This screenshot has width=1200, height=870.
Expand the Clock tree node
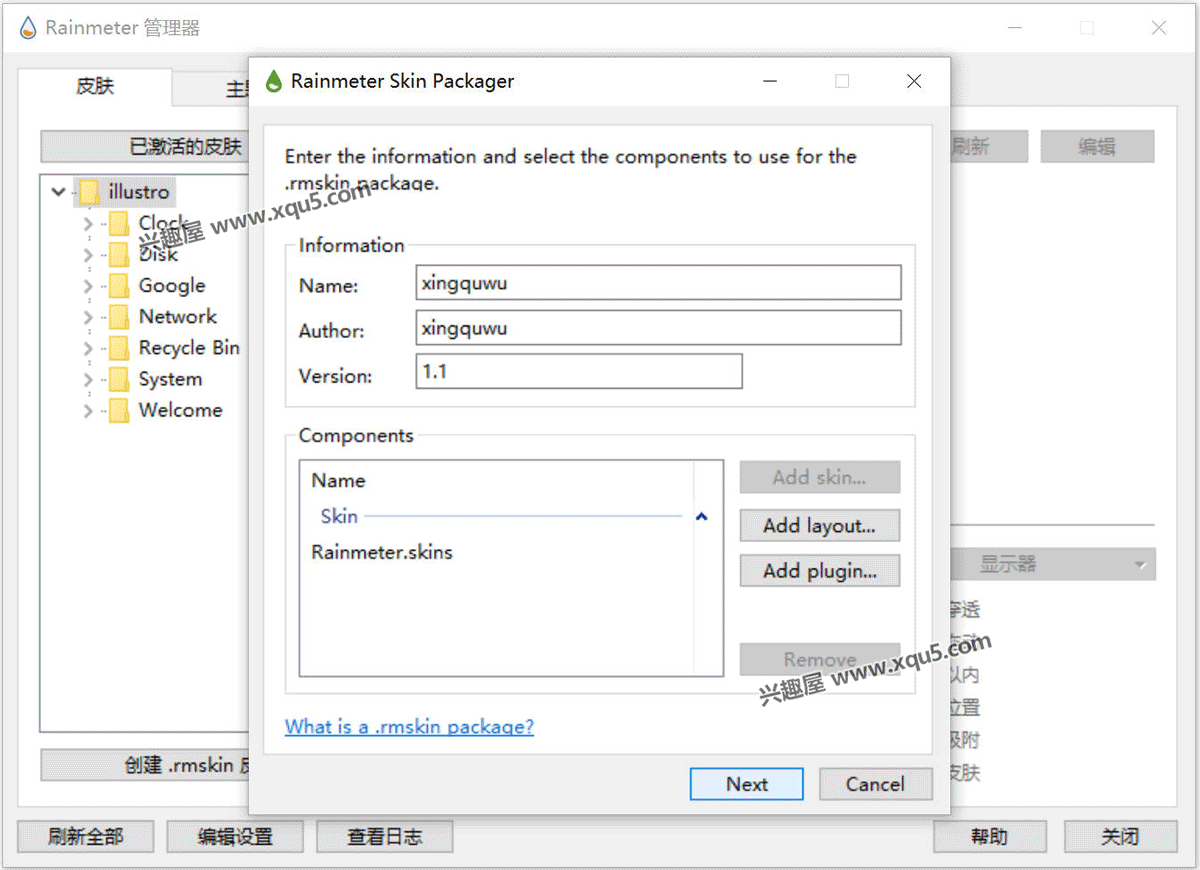click(88, 223)
